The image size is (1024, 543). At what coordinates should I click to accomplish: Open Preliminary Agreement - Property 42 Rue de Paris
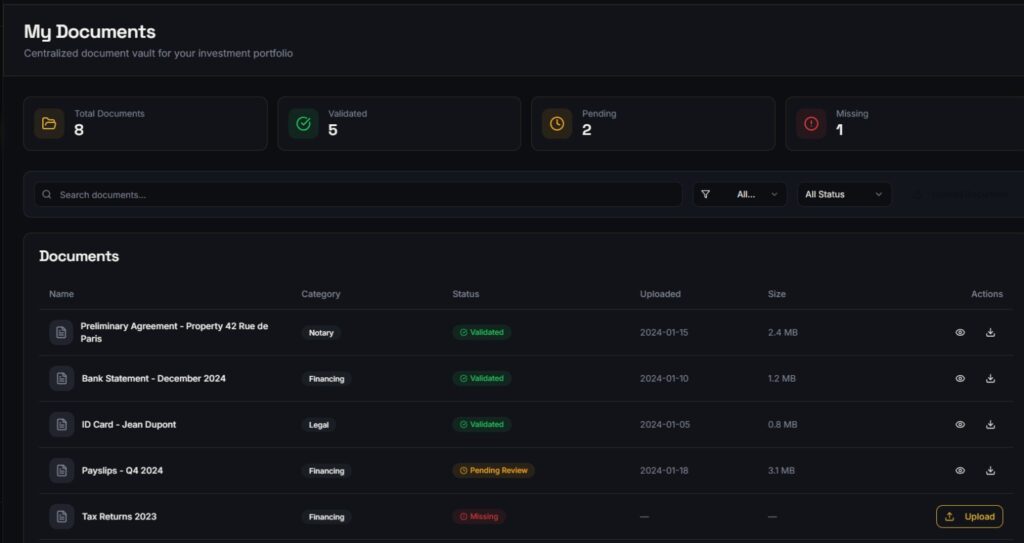coord(174,333)
